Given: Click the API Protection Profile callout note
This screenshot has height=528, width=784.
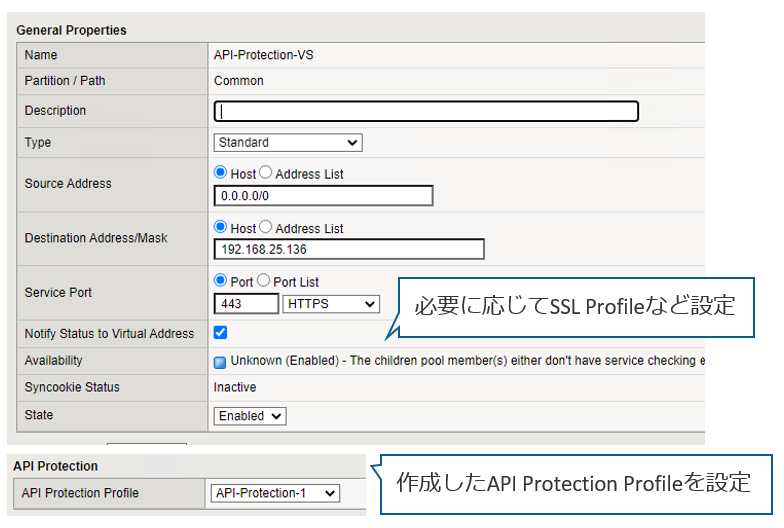Looking at the screenshot, I should (573, 482).
